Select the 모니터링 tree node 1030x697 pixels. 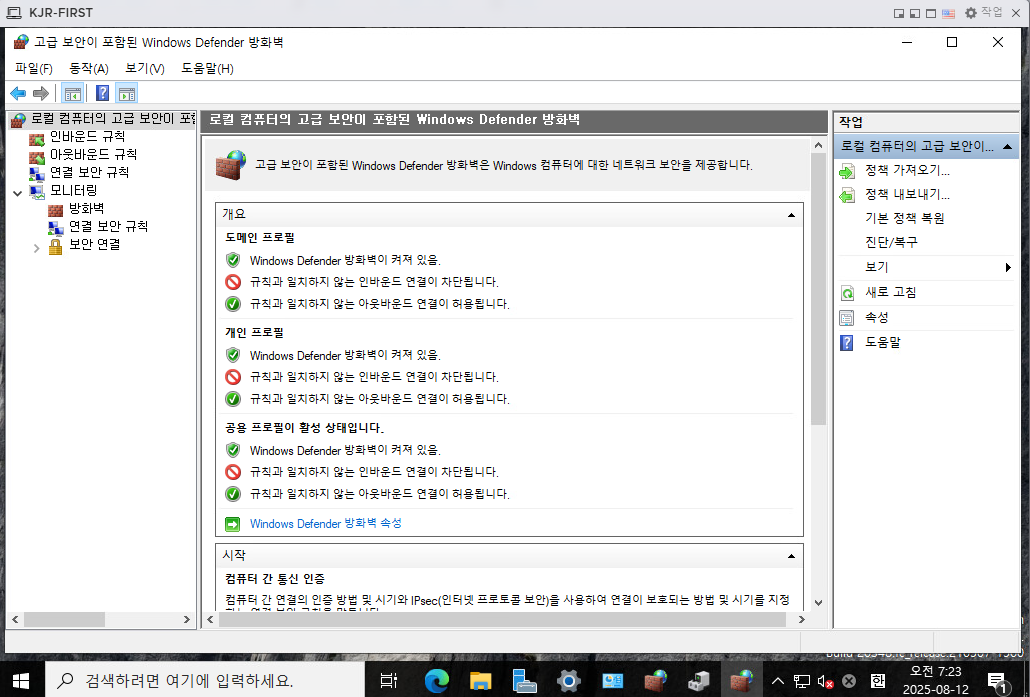[x=74, y=191]
